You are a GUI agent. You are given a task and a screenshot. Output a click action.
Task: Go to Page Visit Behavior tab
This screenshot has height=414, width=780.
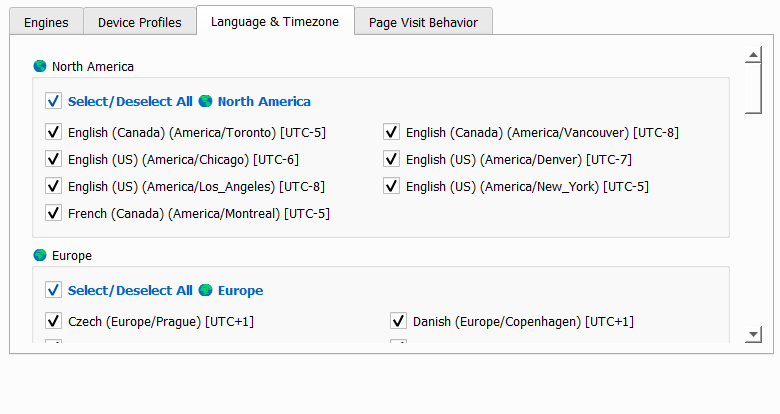[x=423, y=22]
